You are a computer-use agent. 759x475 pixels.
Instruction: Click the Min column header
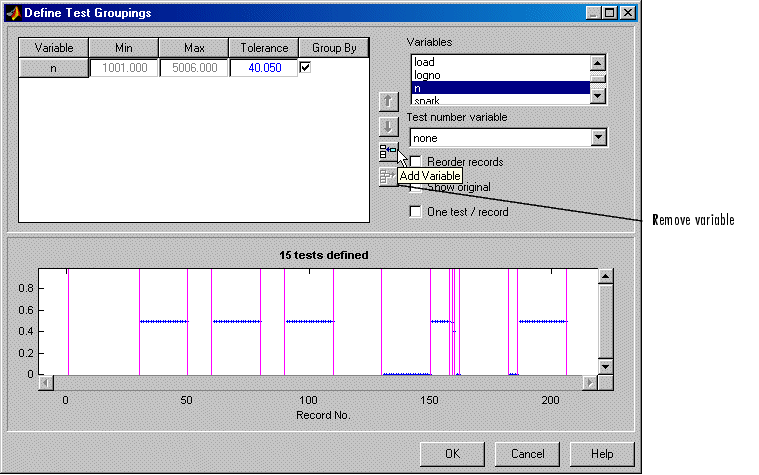point(123,48)
